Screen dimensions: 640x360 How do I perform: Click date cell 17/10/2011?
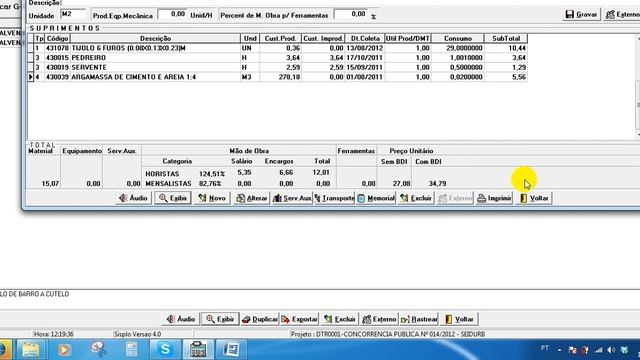364,58
